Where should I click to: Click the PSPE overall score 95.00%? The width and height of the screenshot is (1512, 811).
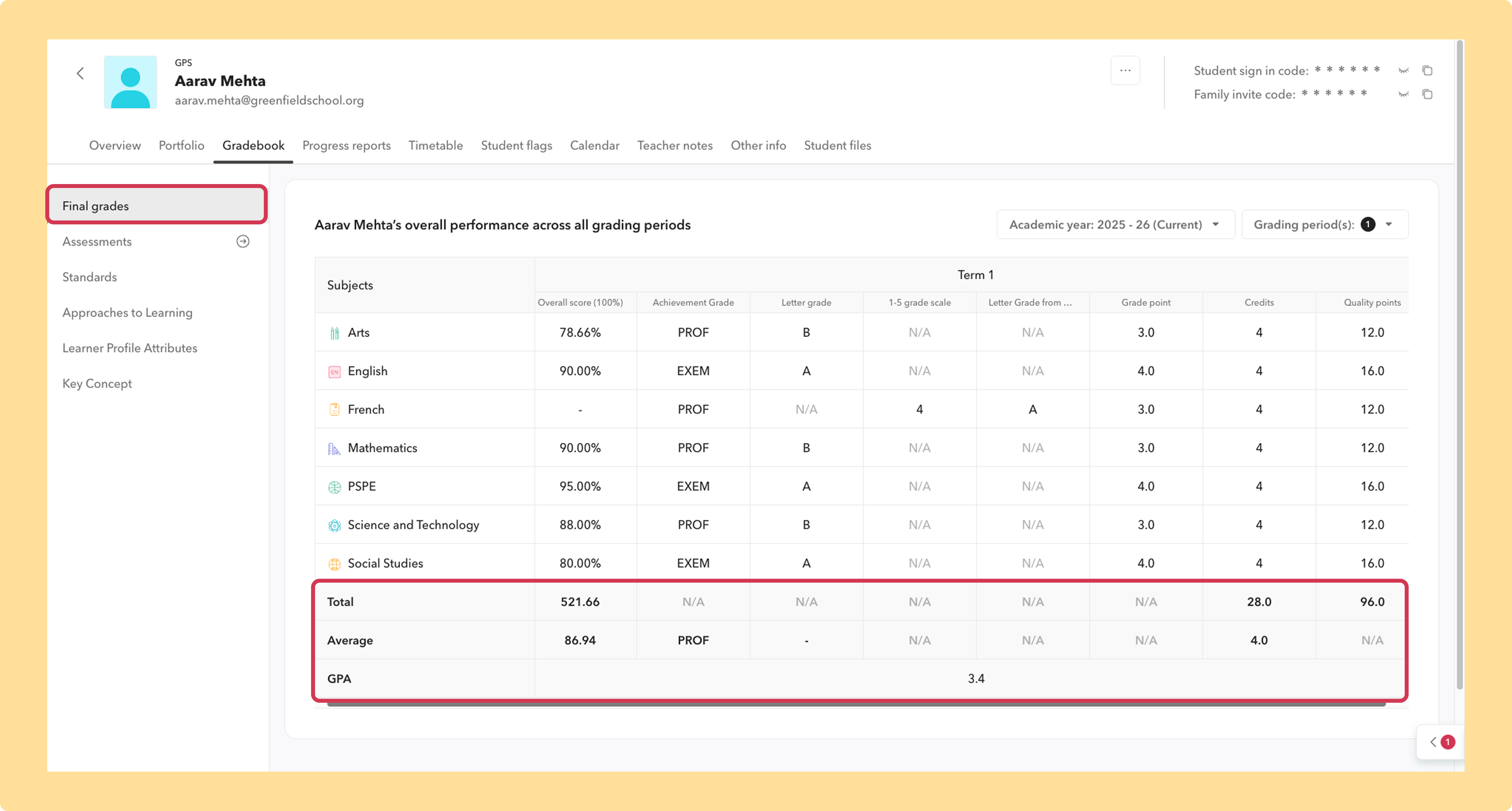pyautogui.click(x=580, y=486)
